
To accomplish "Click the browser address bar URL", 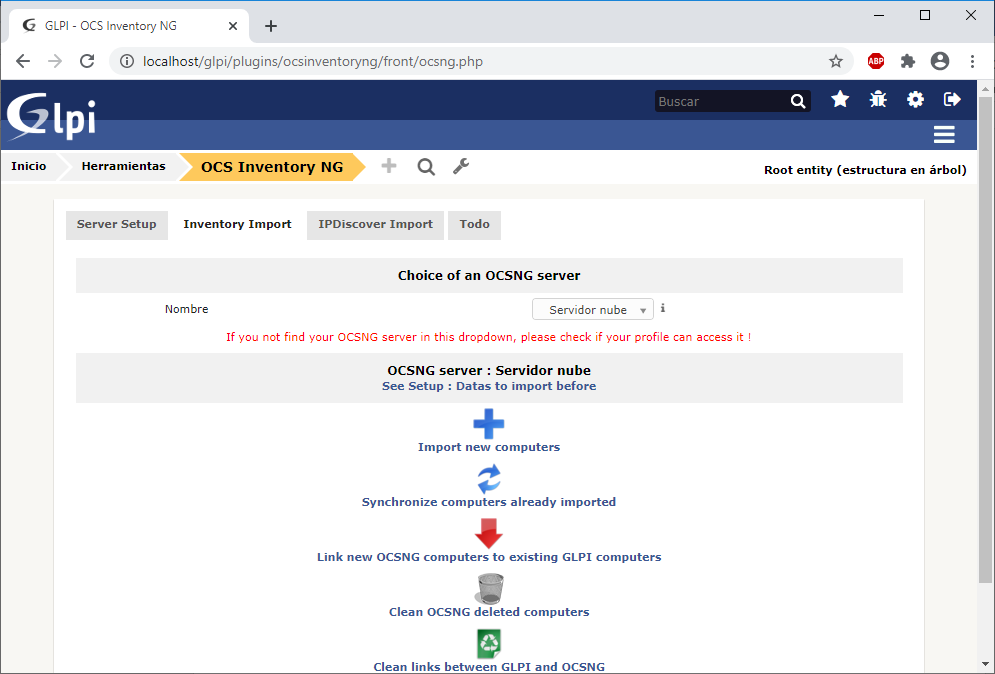I will pos(313,62).
